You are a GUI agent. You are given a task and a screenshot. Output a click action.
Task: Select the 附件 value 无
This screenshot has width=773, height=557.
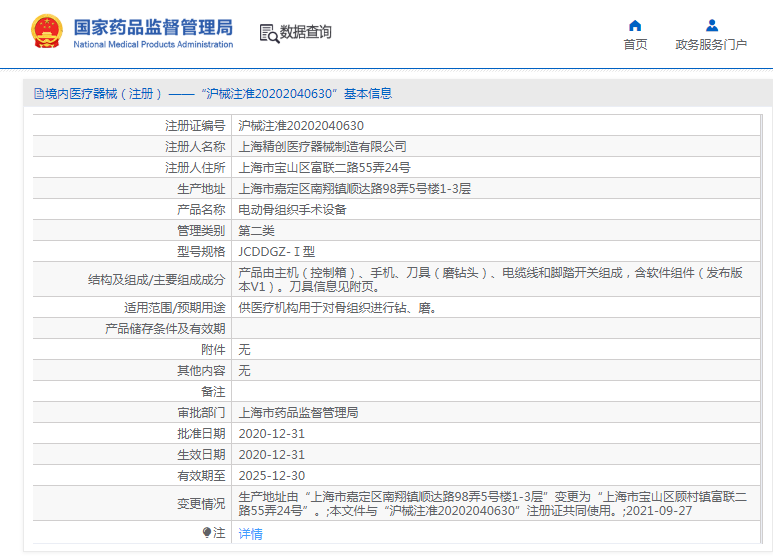click(245, 350)
